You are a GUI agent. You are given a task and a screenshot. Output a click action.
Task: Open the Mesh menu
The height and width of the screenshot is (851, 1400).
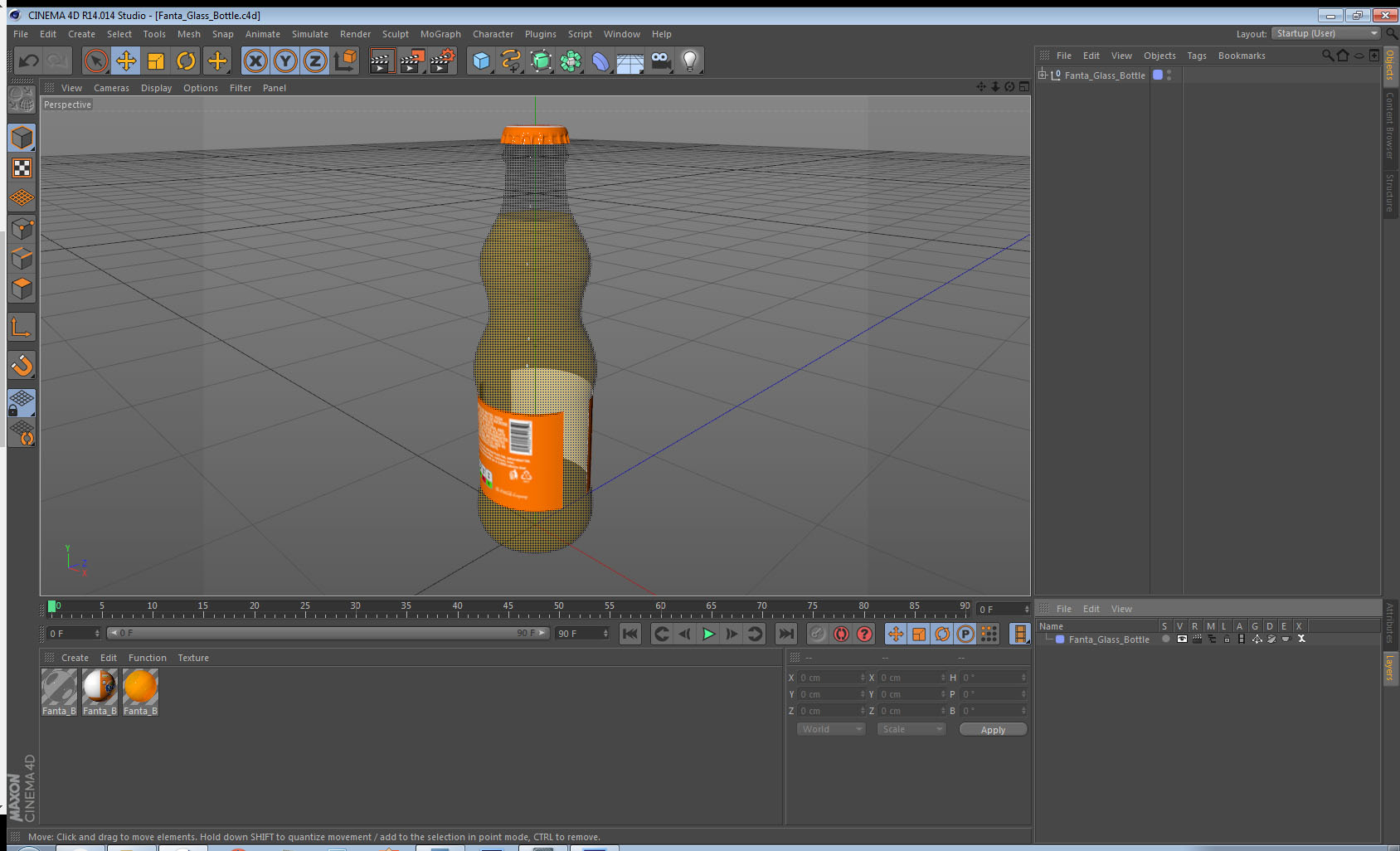coord(188,34)
